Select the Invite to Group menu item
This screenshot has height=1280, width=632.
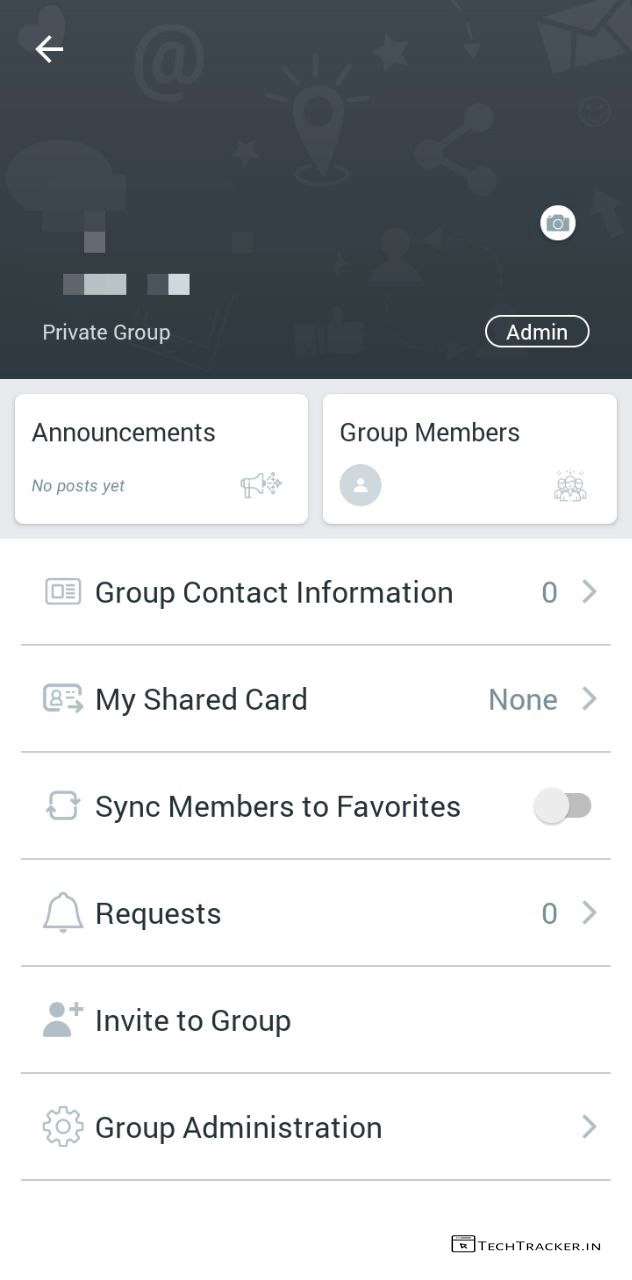193,1020
